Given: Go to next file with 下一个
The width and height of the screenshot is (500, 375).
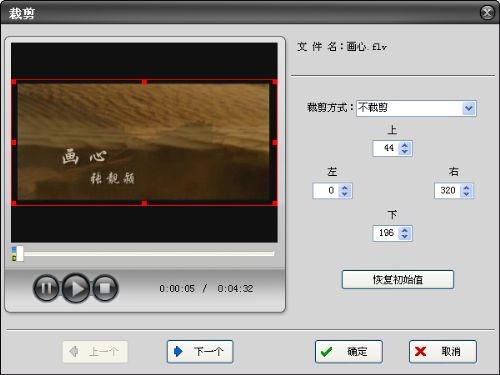Looking at the screenshot, I should tap(200, 351).
